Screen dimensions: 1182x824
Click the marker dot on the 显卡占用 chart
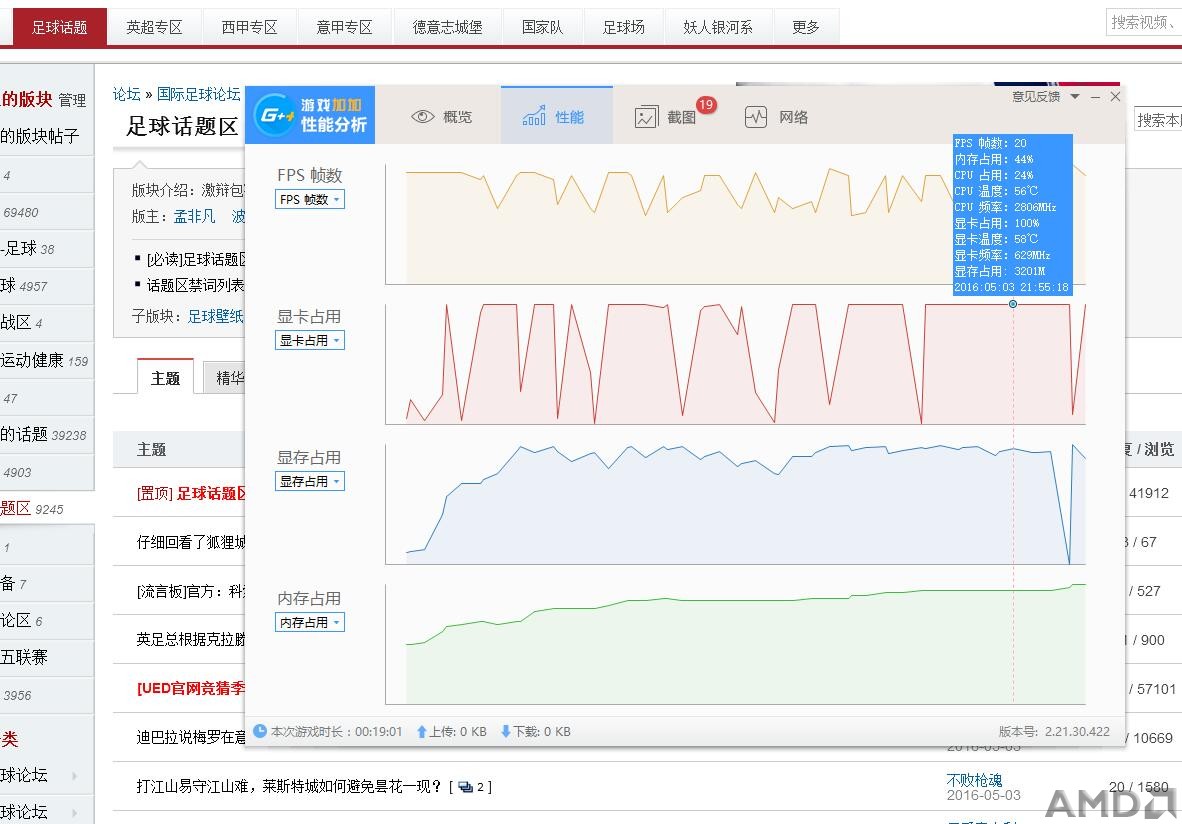(x=1013, y=304)
